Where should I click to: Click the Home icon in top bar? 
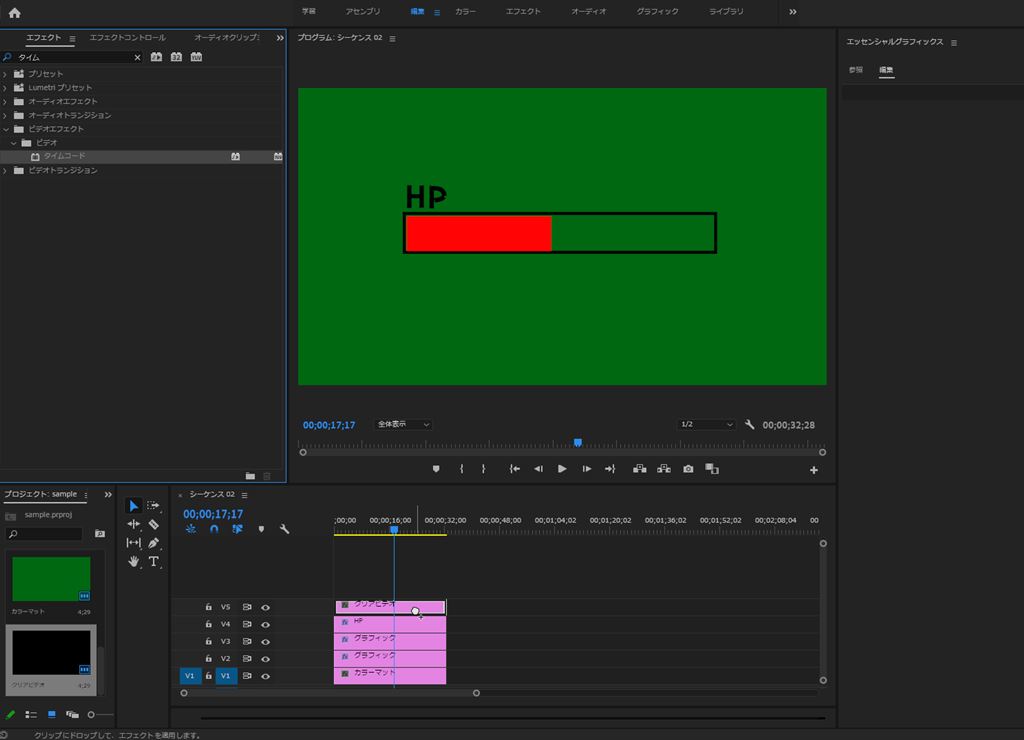click(x=14, y=12)
